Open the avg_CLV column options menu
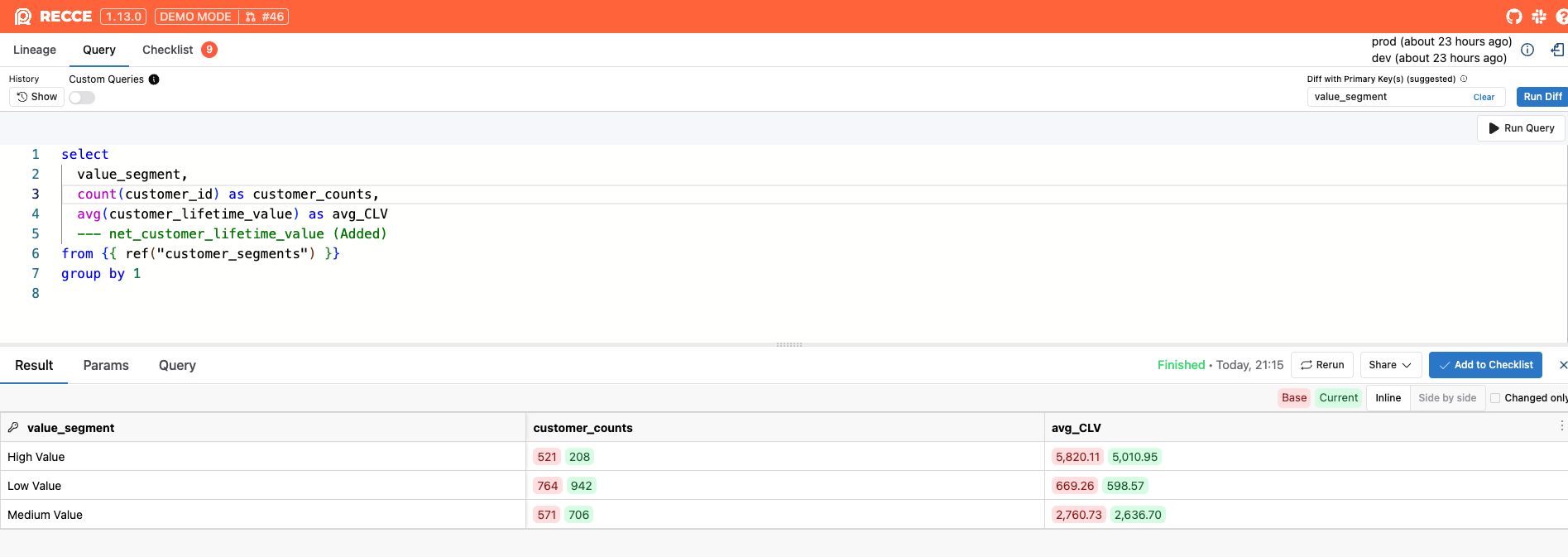1568x557 pixels. coord(1561,425)
